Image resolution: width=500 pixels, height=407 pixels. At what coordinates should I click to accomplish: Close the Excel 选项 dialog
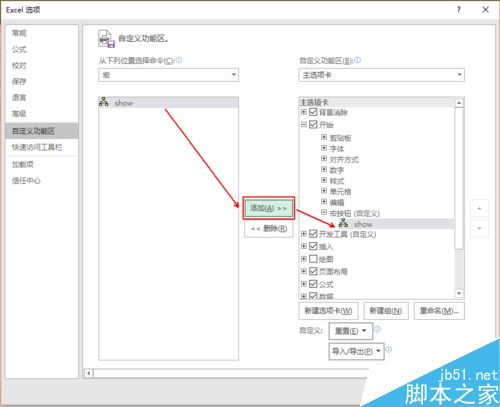click(486, 10)
